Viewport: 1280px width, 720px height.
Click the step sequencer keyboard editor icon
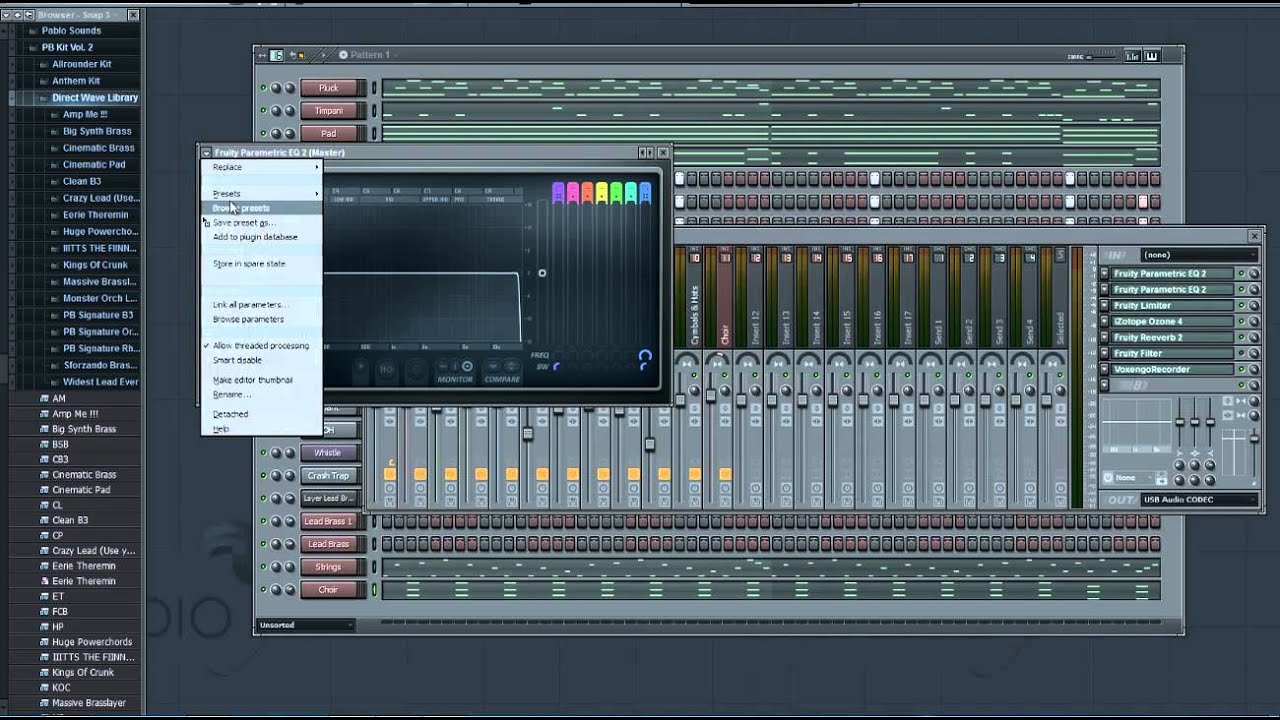1151,56
